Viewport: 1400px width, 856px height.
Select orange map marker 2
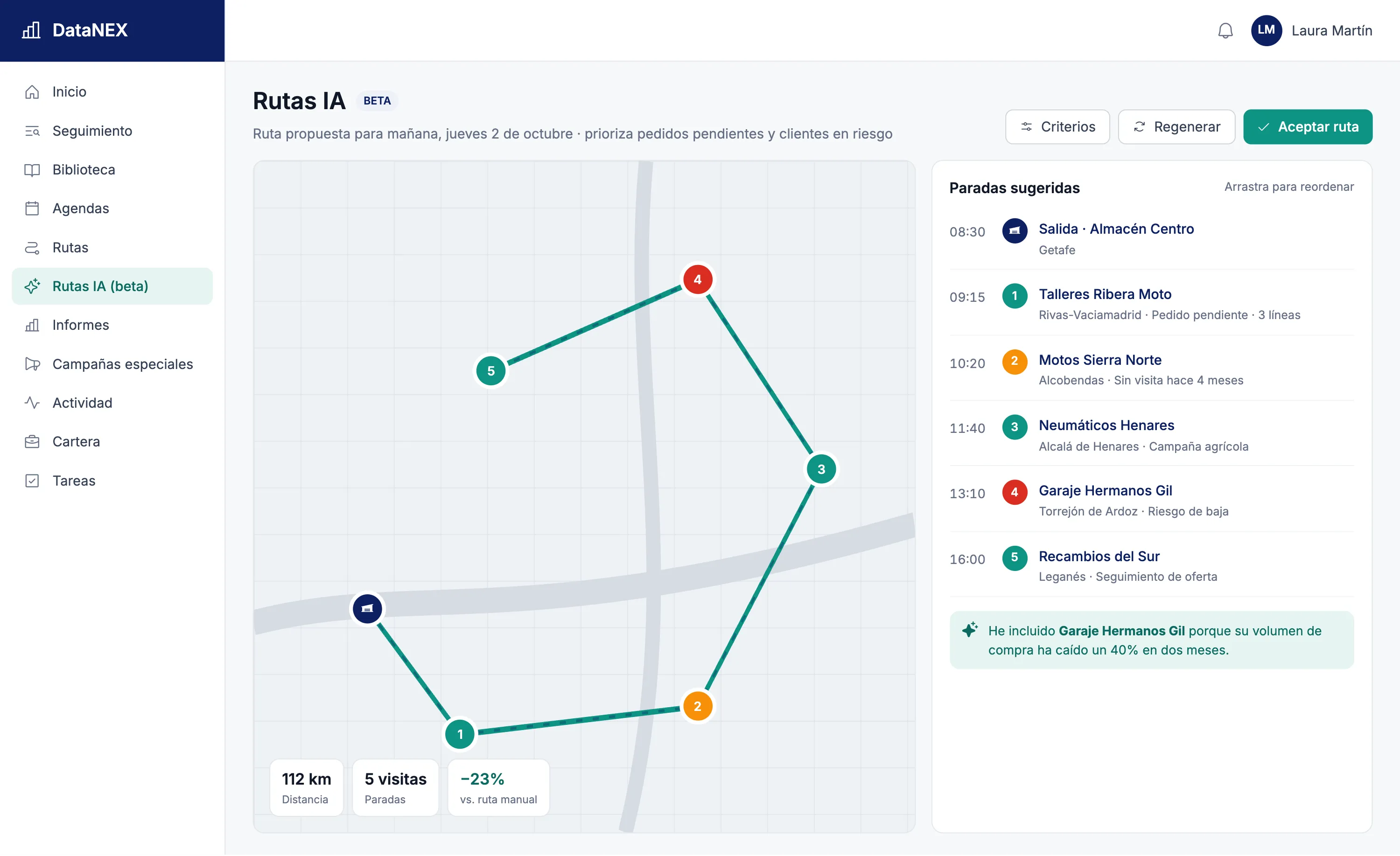tap(697, 707)
